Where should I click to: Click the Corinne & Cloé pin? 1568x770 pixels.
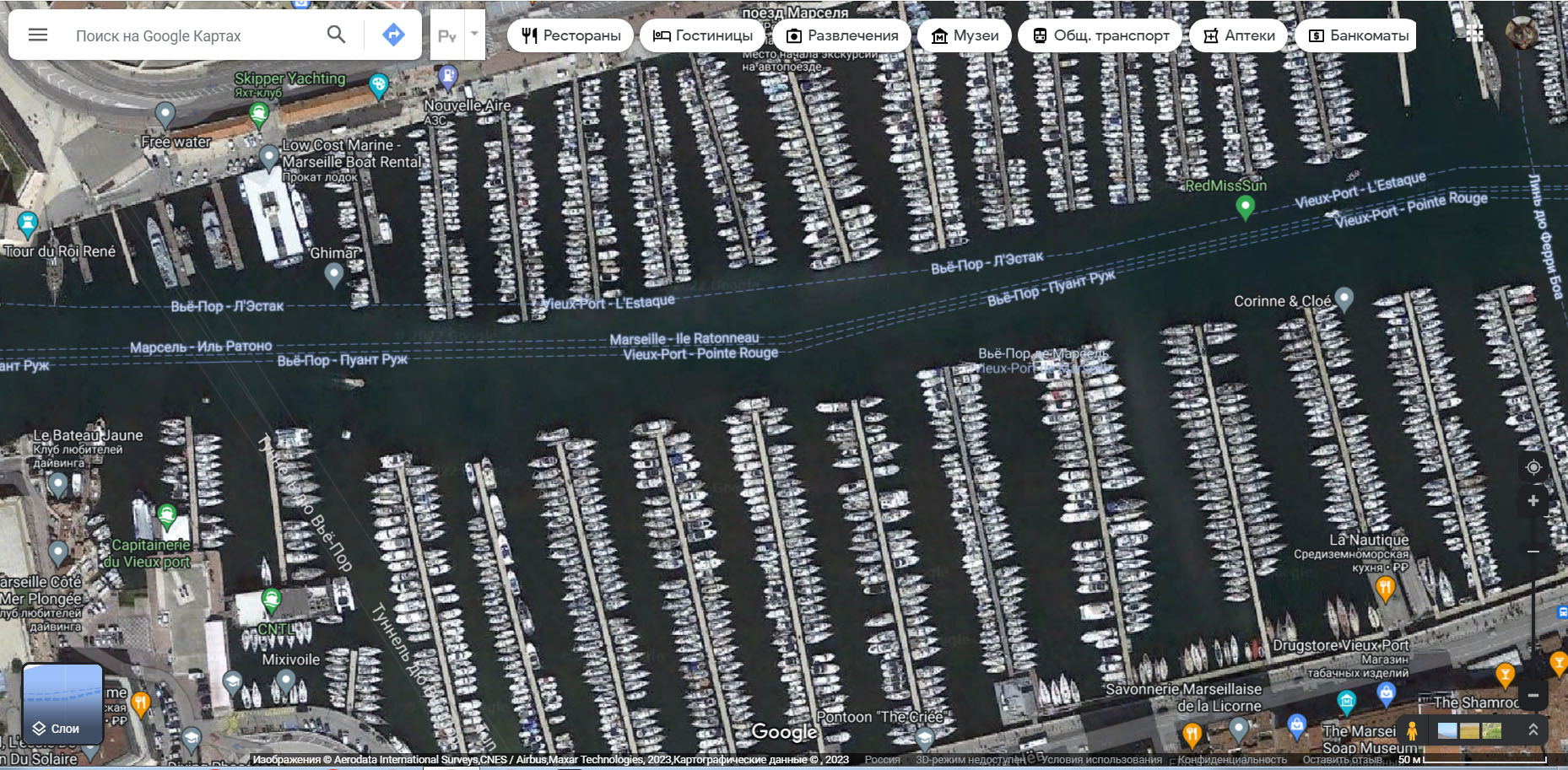click(x=1344, y=299)
